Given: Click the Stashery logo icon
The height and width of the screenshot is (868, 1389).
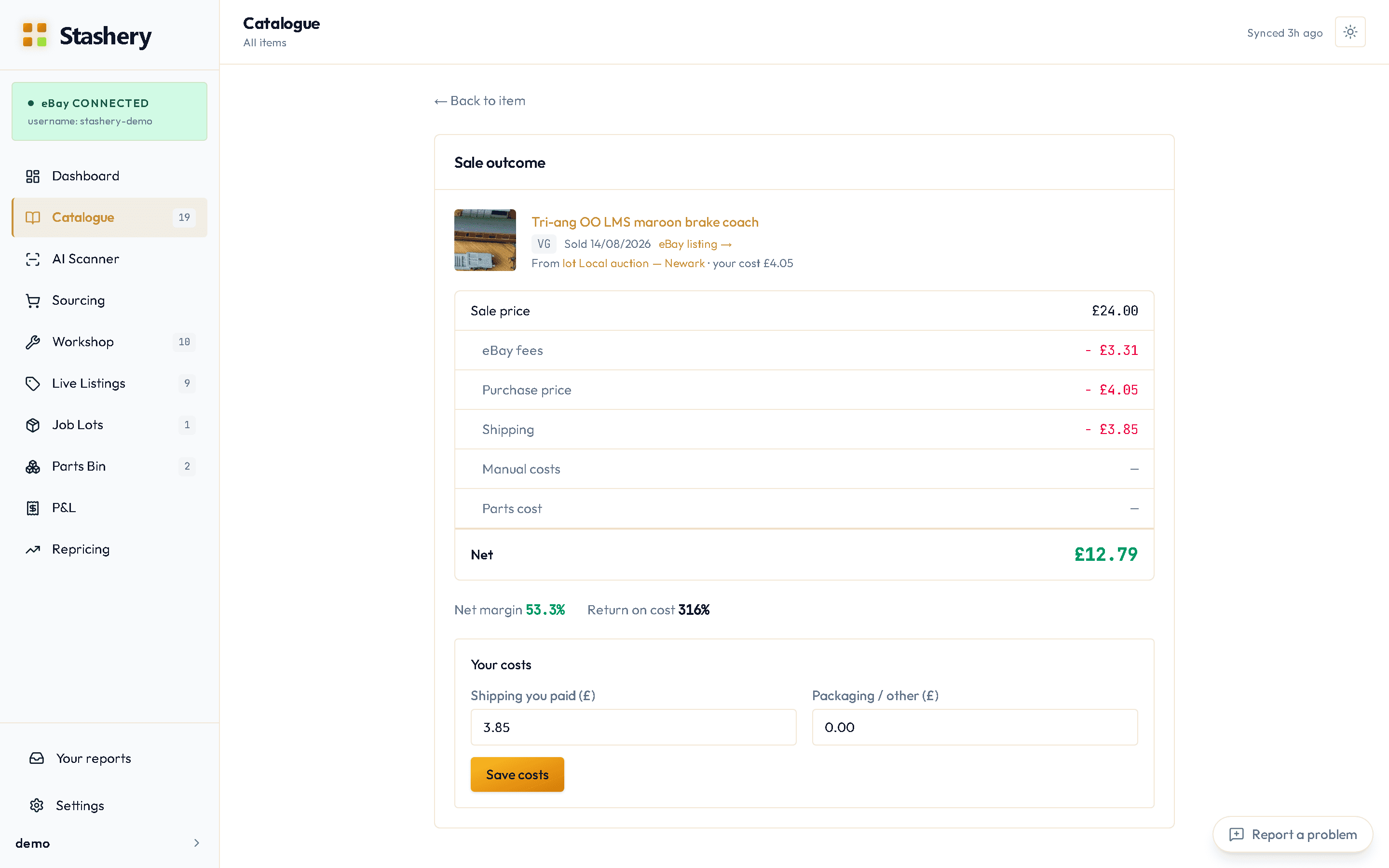Looking at the screenshot, I should pyautogui.click(x=34, y=34).
